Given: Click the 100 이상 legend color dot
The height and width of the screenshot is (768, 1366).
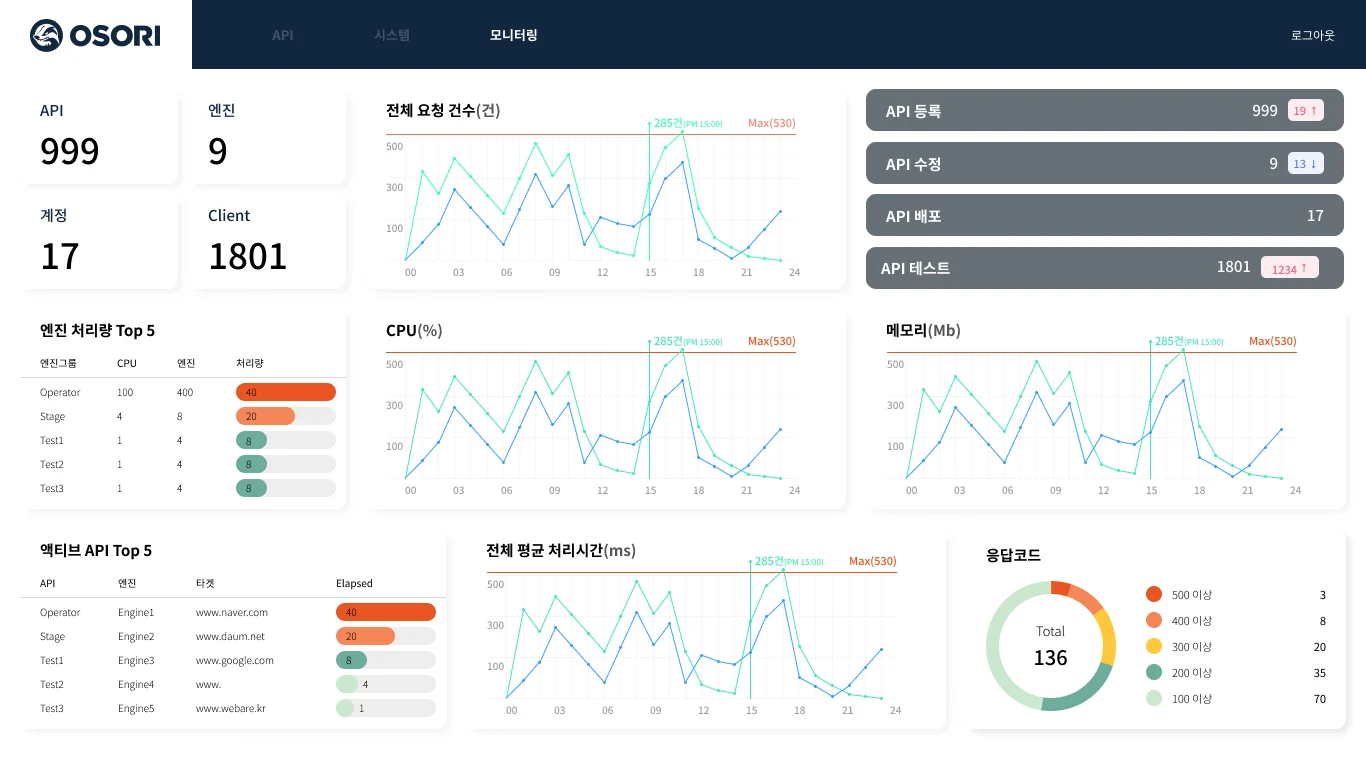Looking at the screenshot, I should pyautogui.click(x=1154, y=698).
